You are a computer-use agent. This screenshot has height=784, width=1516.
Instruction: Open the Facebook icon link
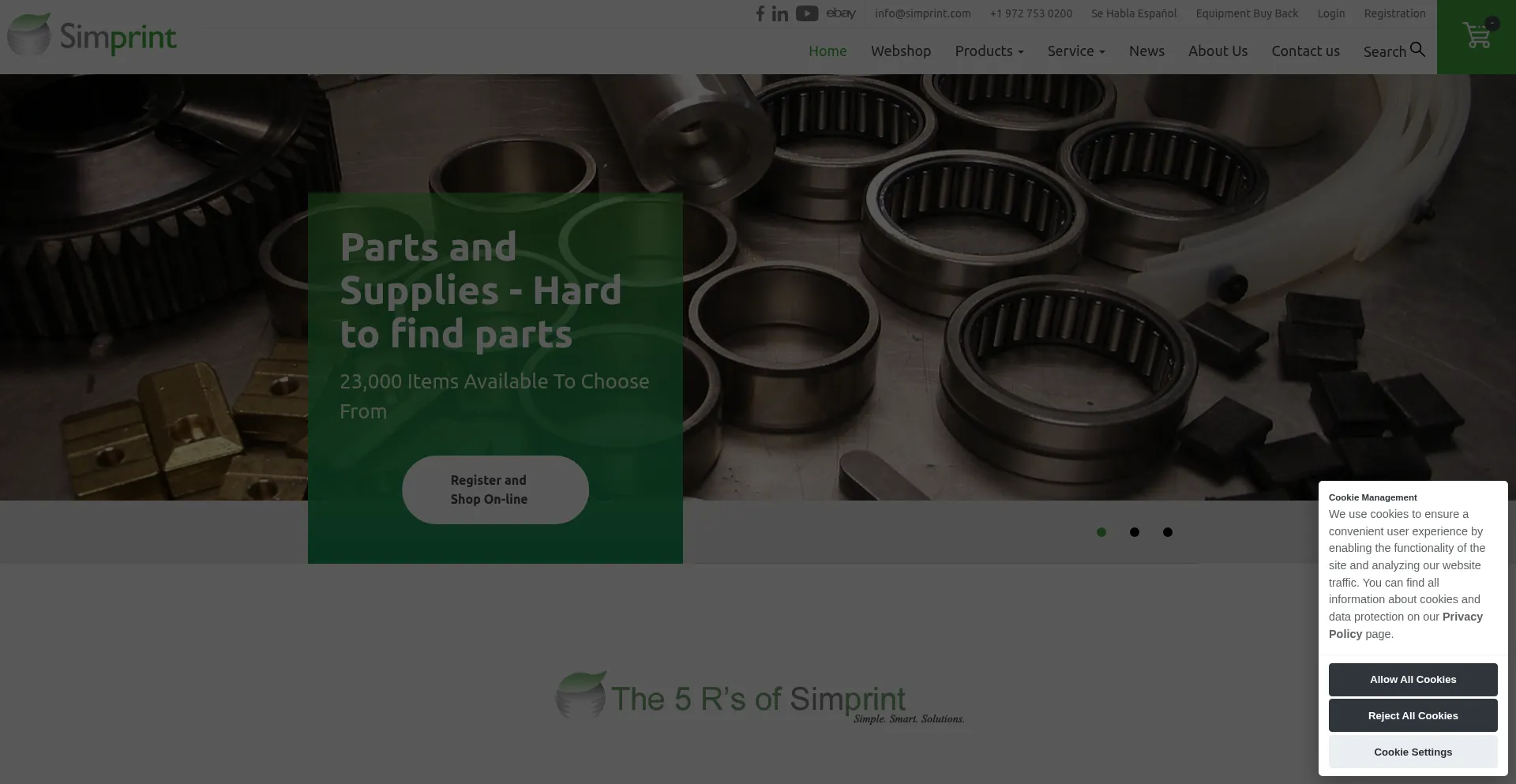coord(760,13)
